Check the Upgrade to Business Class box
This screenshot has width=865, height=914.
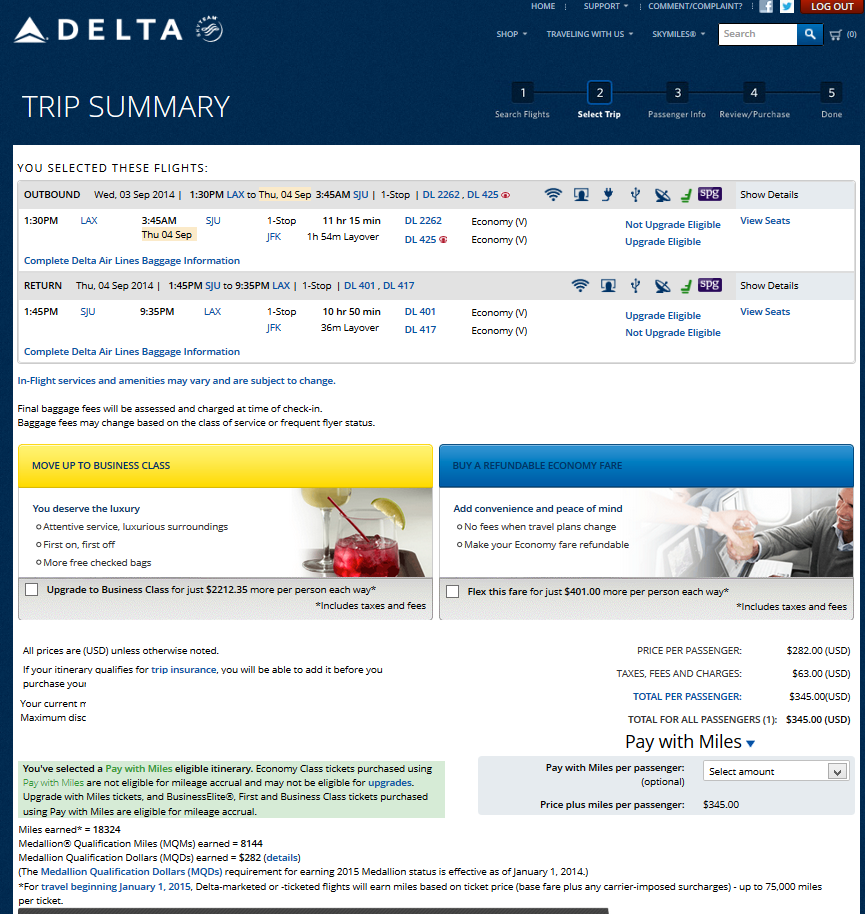click(33, 590)
